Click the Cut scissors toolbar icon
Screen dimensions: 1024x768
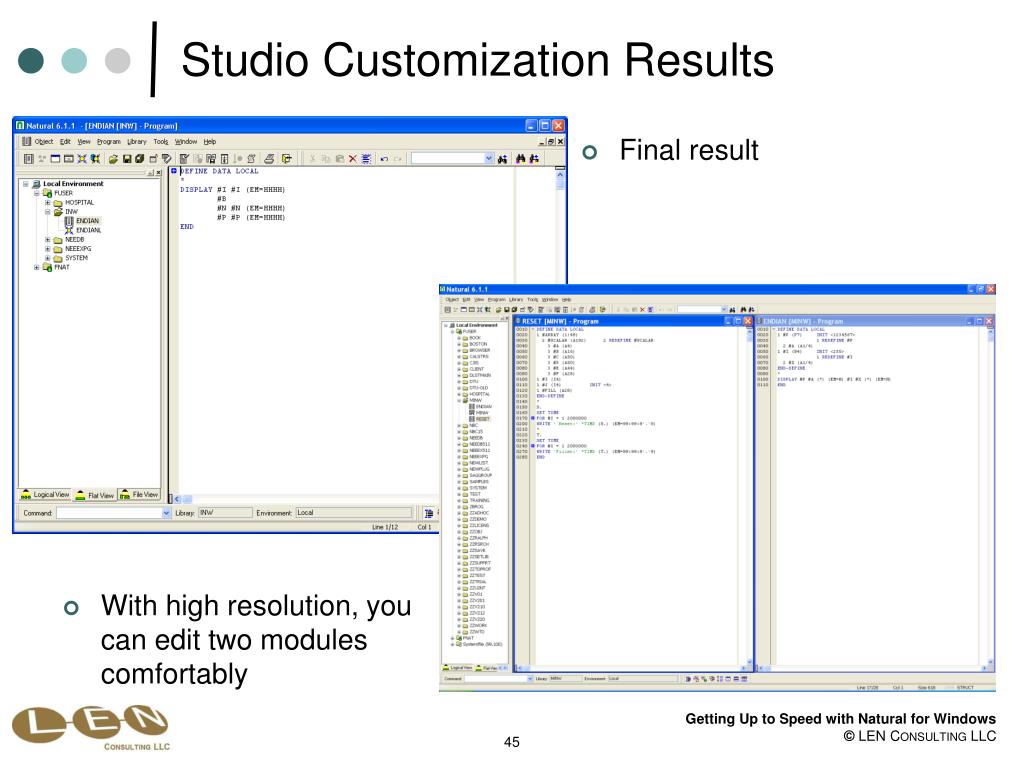pos(312,159)
